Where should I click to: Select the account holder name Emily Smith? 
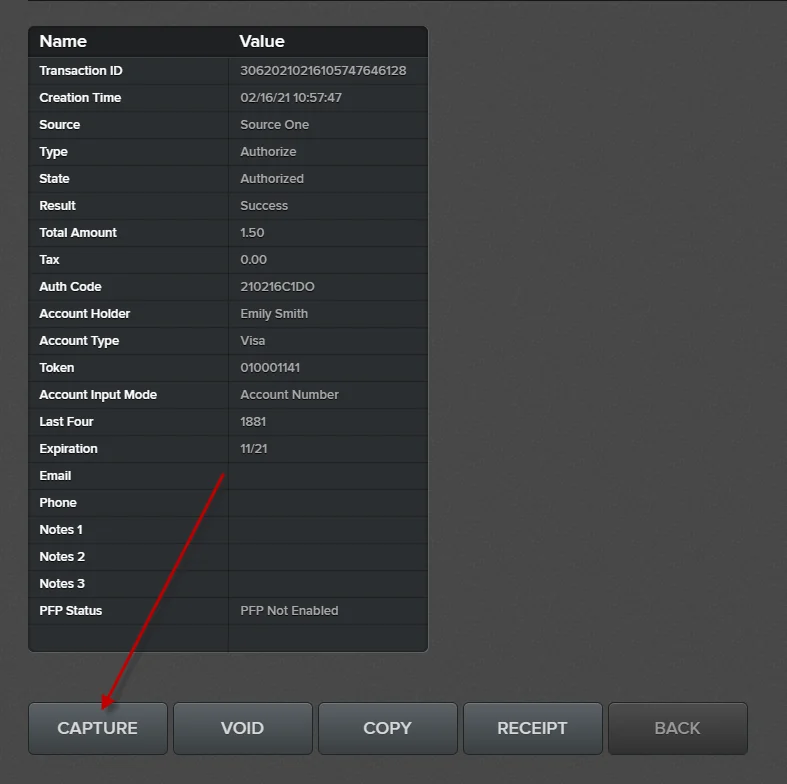coord(274,314)
